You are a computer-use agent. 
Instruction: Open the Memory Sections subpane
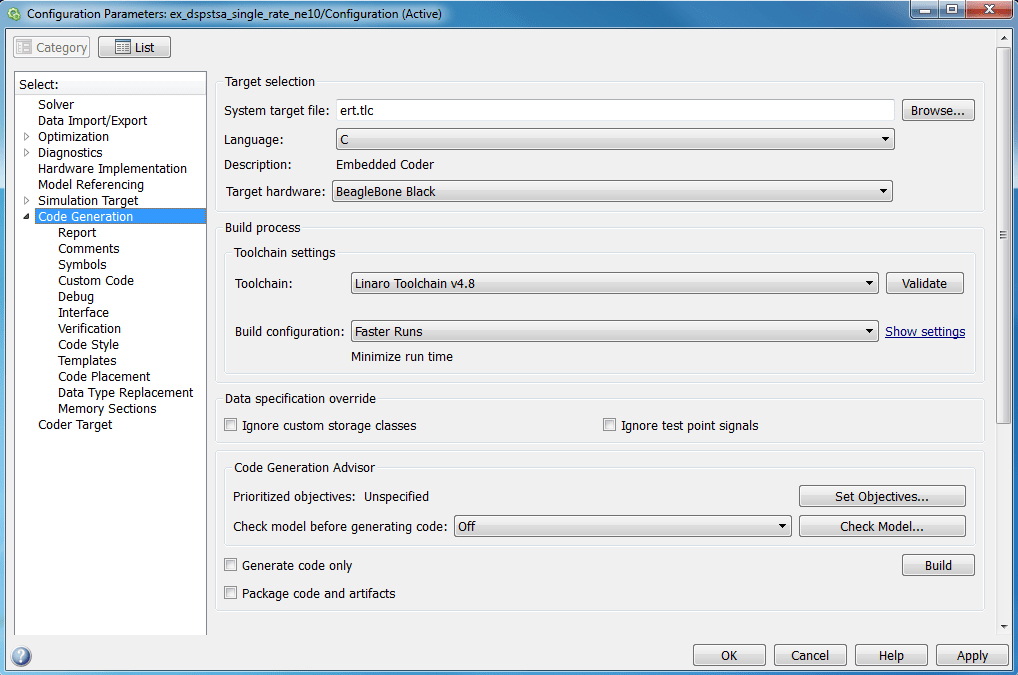tap(107, 409)
